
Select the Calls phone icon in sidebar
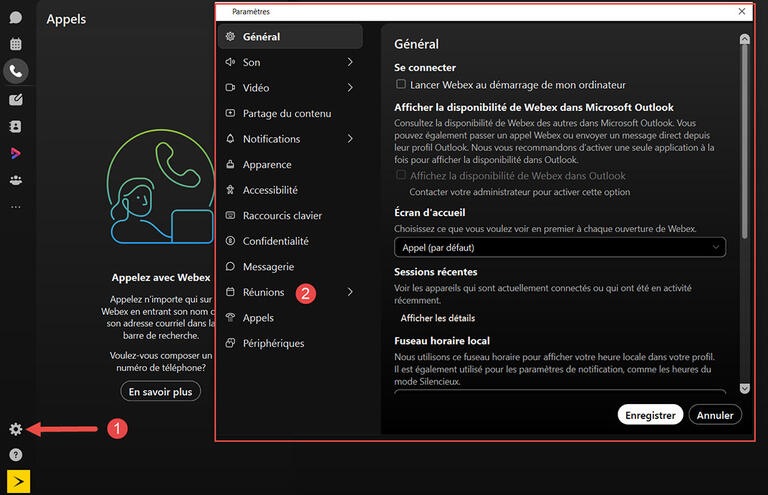click(x=15, y=71)
